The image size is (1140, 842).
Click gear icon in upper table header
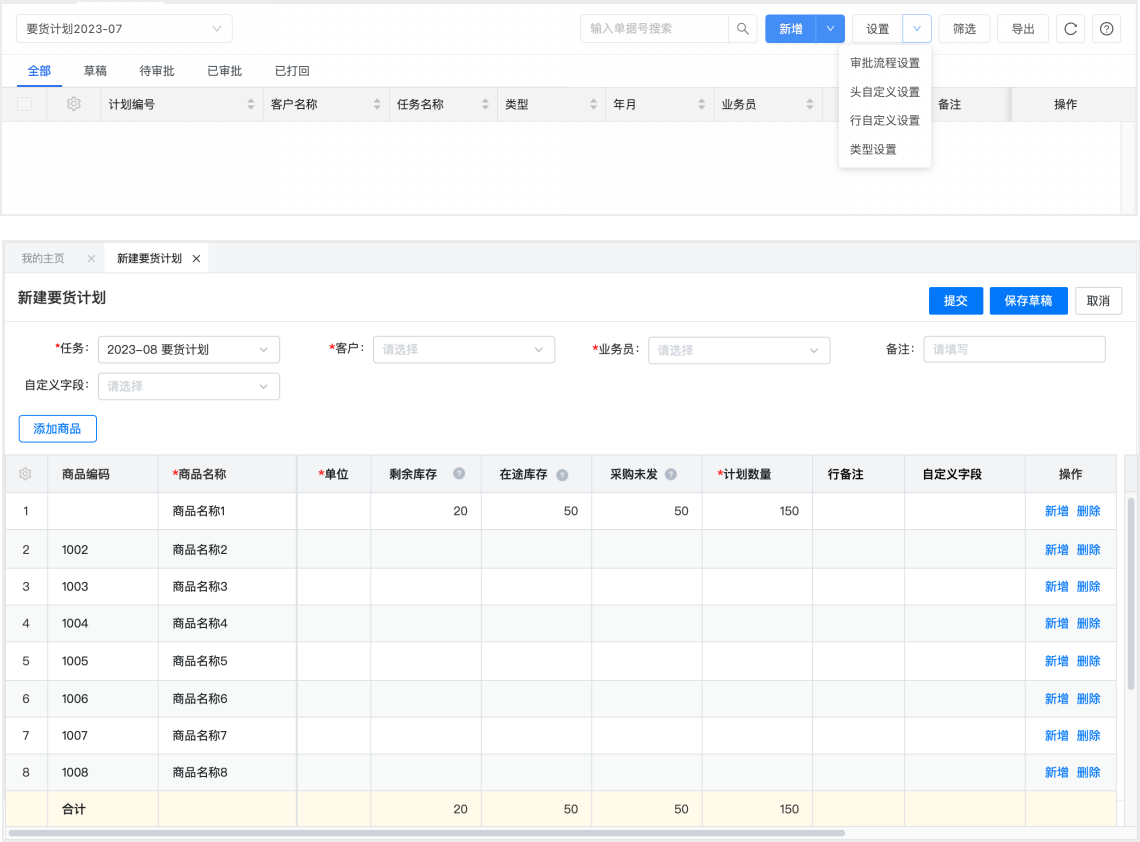74,104
